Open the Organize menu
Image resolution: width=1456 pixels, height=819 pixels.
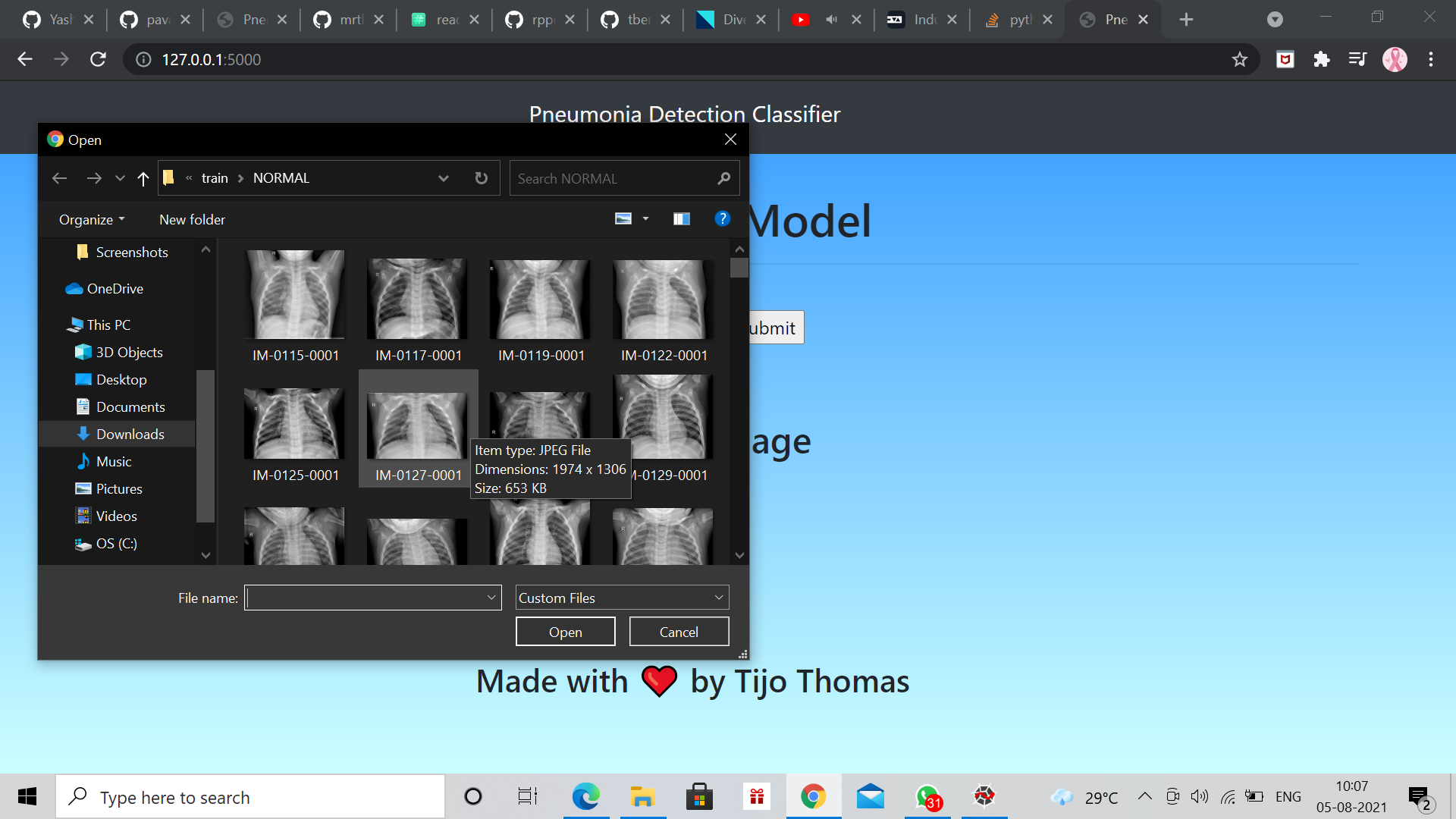click(x=91, y=219)
